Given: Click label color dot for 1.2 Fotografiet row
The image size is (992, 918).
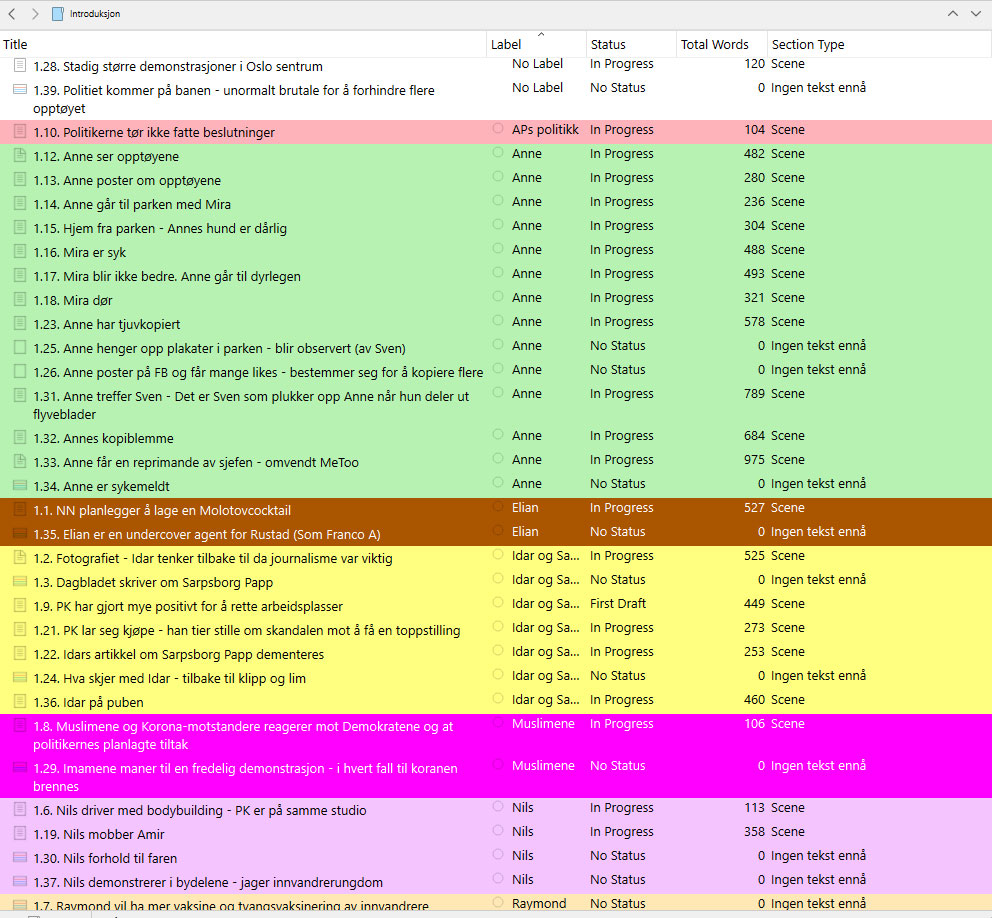Looking at the screenshot, I should pos(499,555).
